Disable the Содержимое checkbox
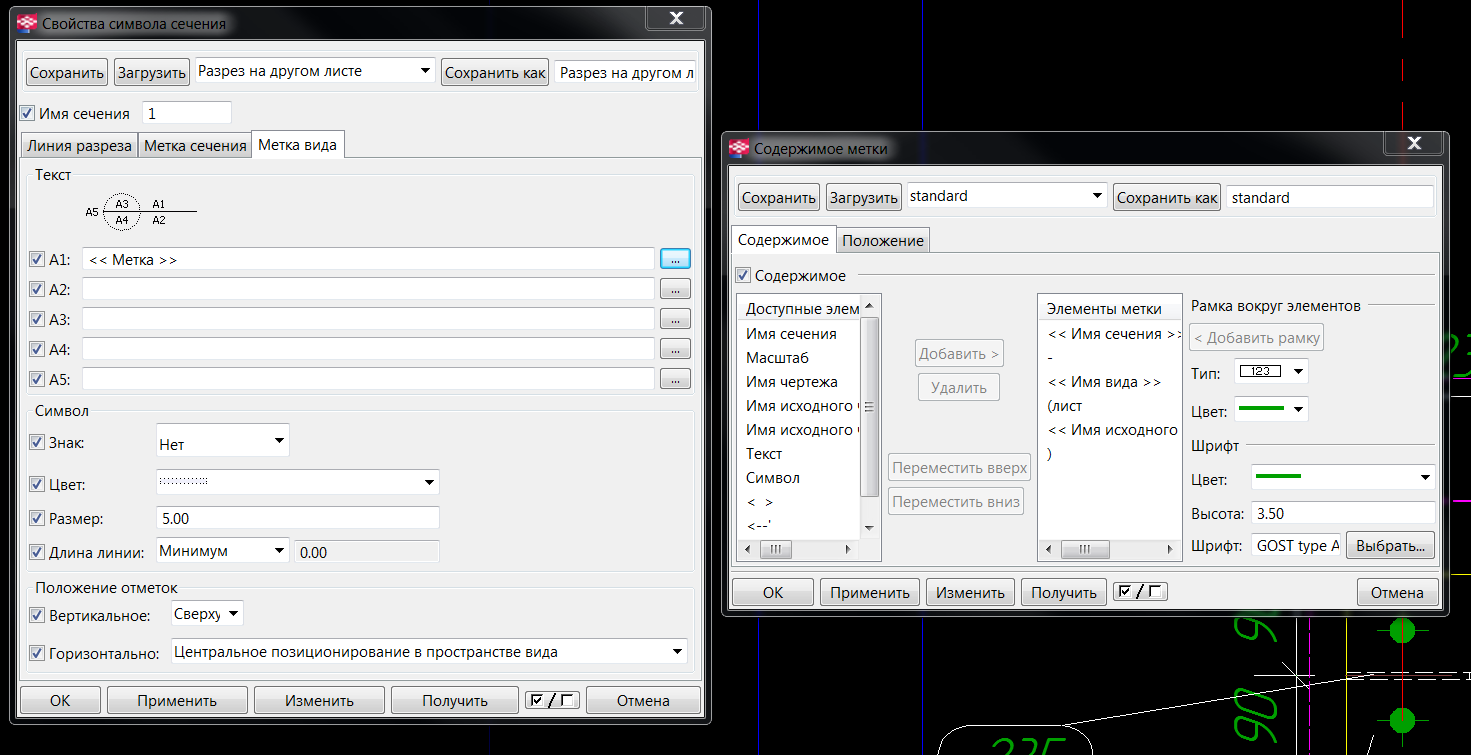1471x755 pixels. point(743,275)
